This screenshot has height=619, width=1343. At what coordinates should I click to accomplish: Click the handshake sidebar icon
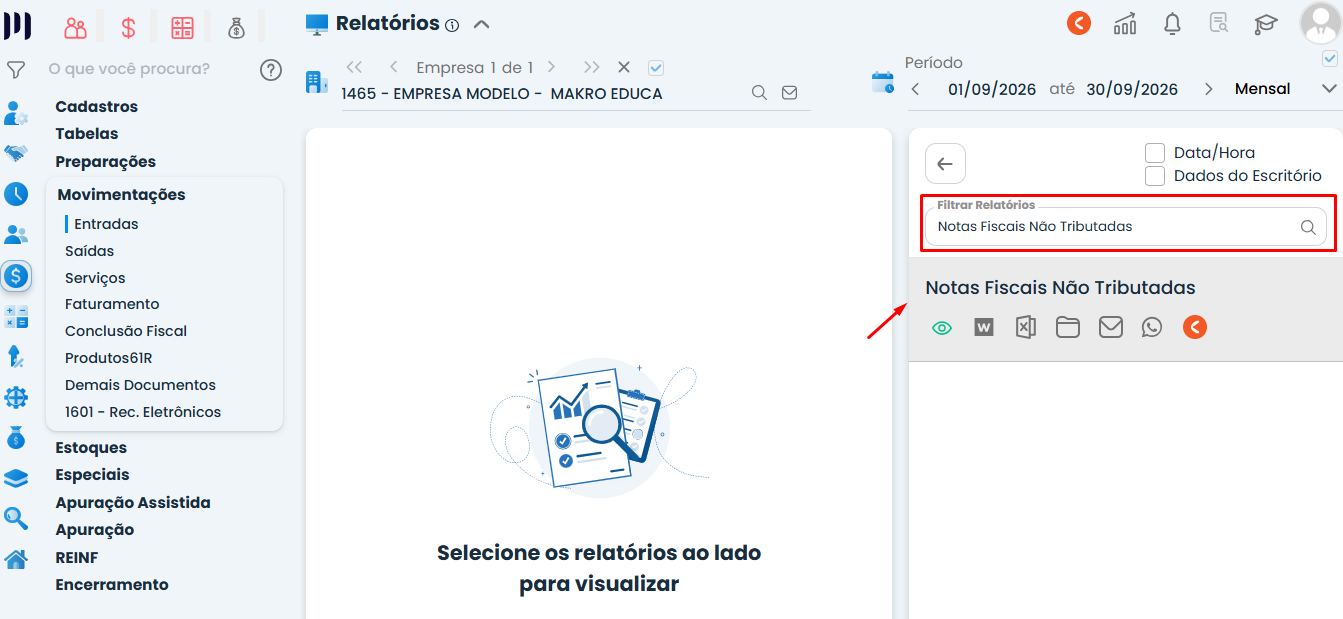(x=16, y=153)
